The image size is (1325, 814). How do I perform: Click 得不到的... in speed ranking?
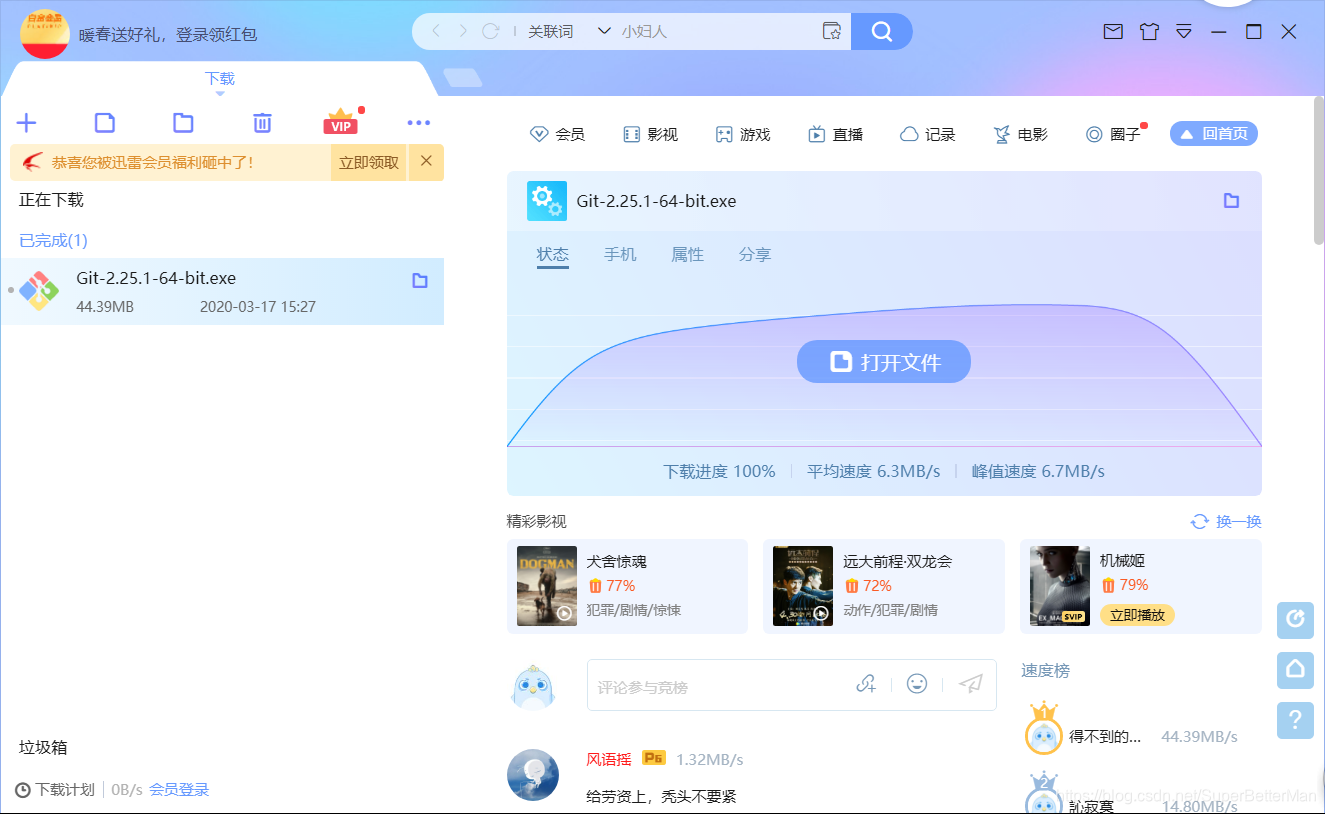[1105, 737]
